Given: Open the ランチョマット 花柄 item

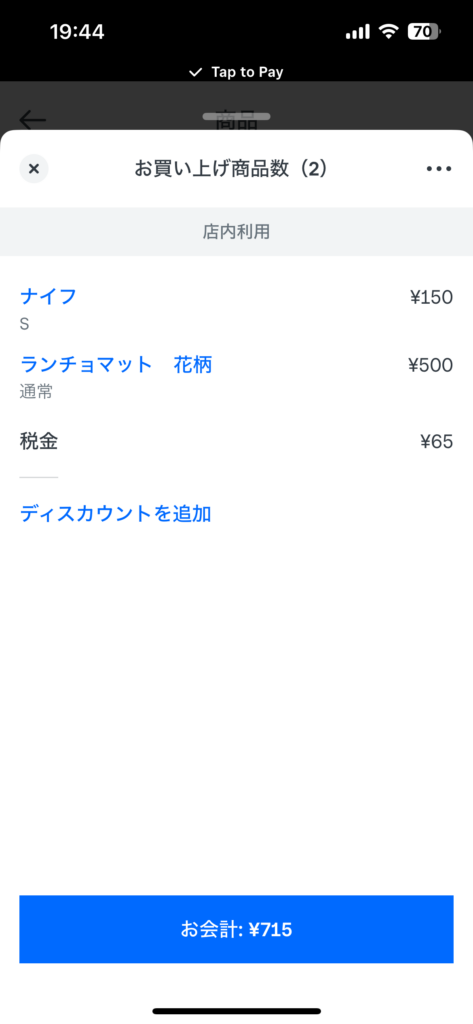Looking at the screenshot, I should click(236, 376).
